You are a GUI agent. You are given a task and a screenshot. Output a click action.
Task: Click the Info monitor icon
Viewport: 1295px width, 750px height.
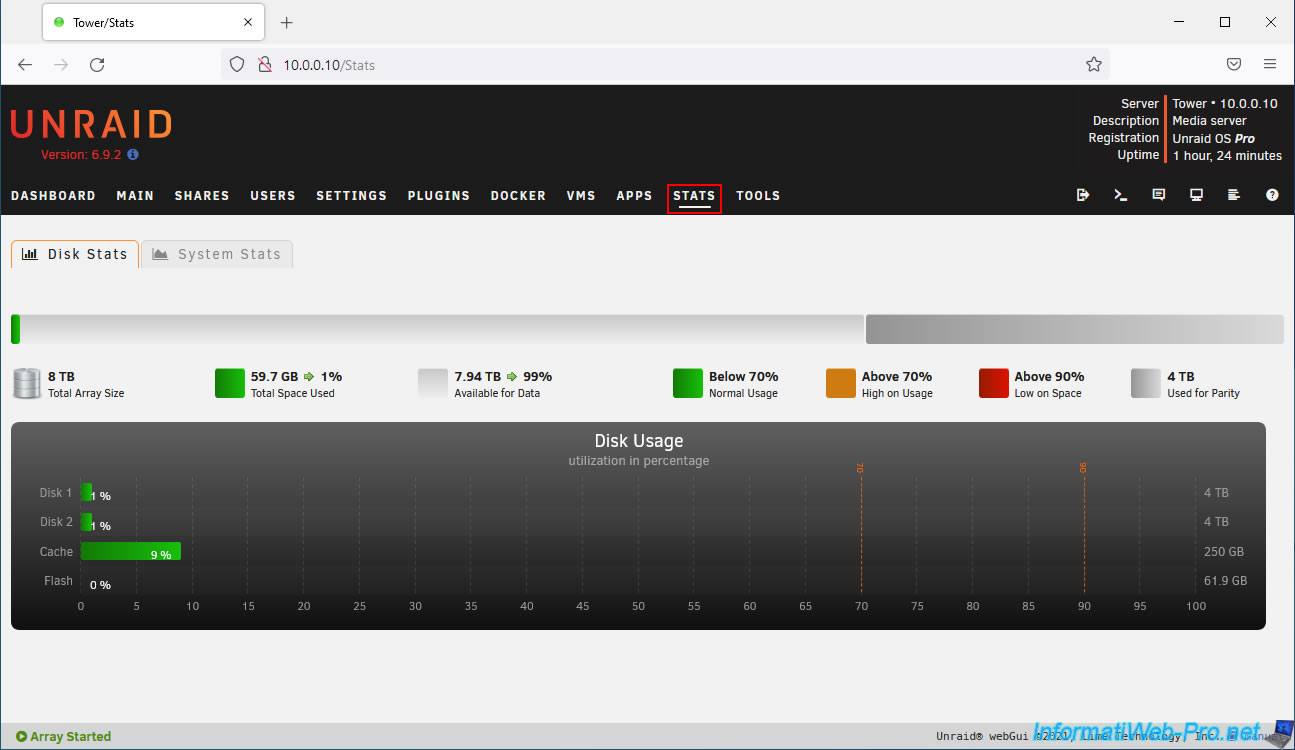(x=1196, y=195)
